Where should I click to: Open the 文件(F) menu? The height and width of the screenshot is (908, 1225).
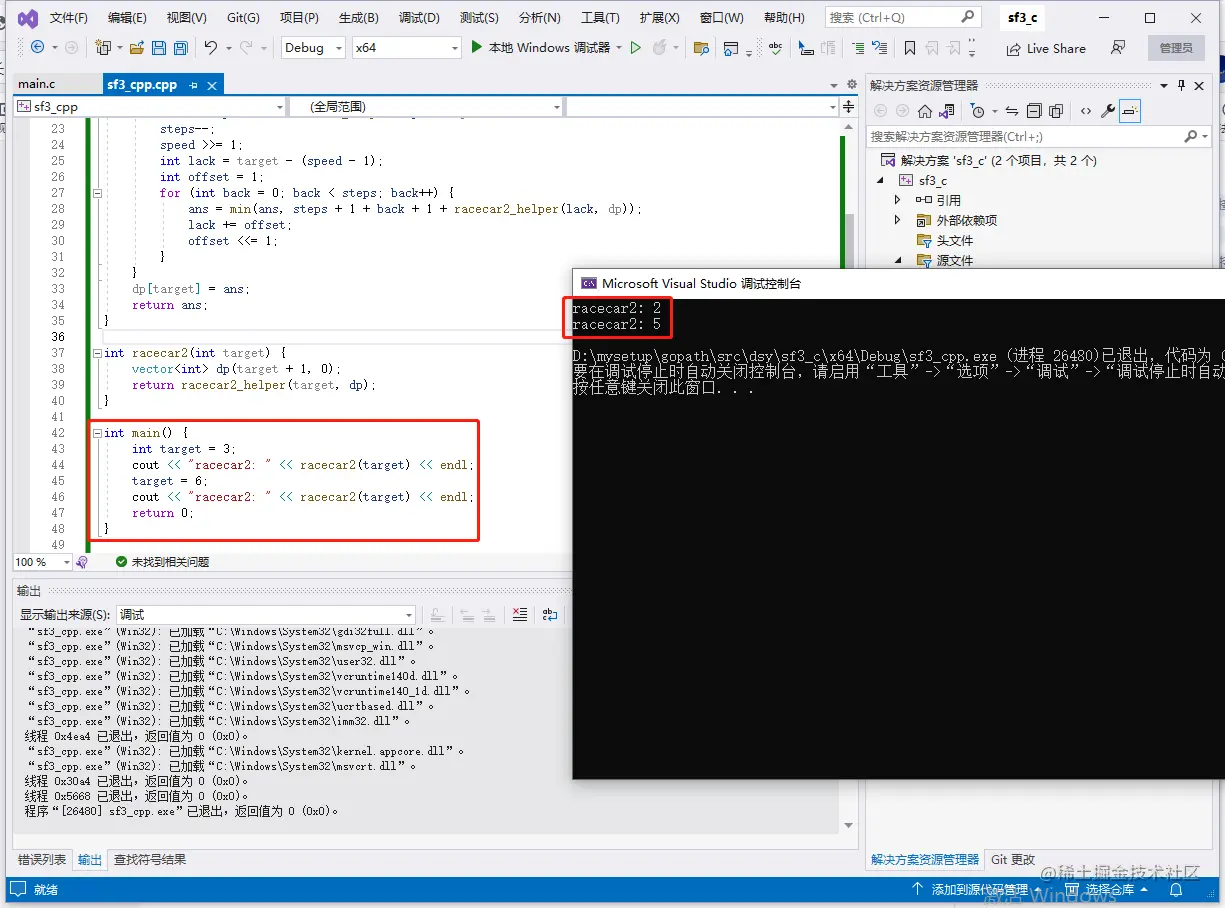click(68, 18)
